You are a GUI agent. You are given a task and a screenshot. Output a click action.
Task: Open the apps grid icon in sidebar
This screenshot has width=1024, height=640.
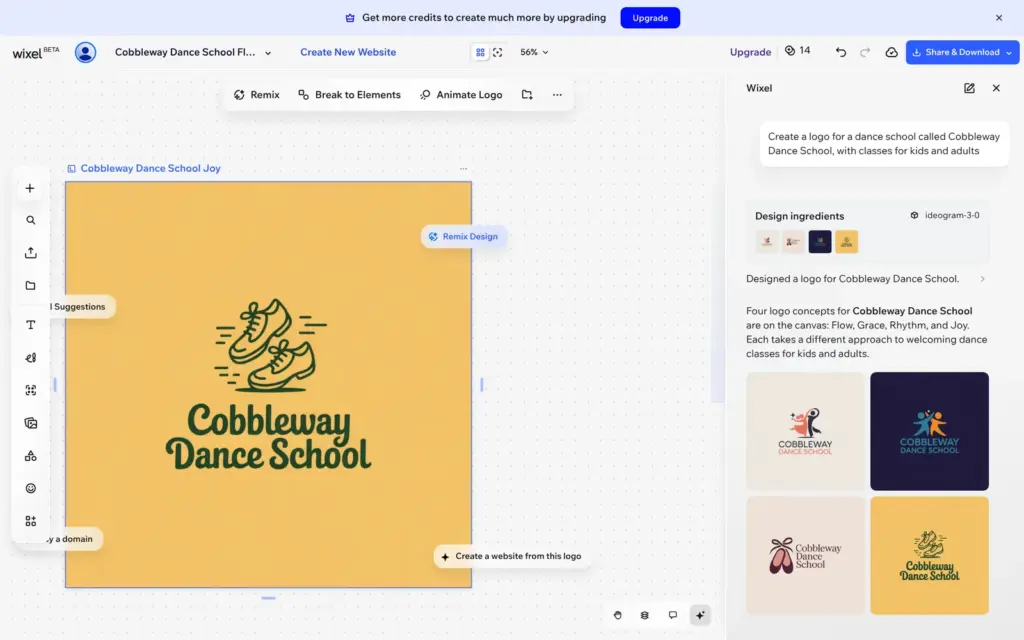pos(30,521)
